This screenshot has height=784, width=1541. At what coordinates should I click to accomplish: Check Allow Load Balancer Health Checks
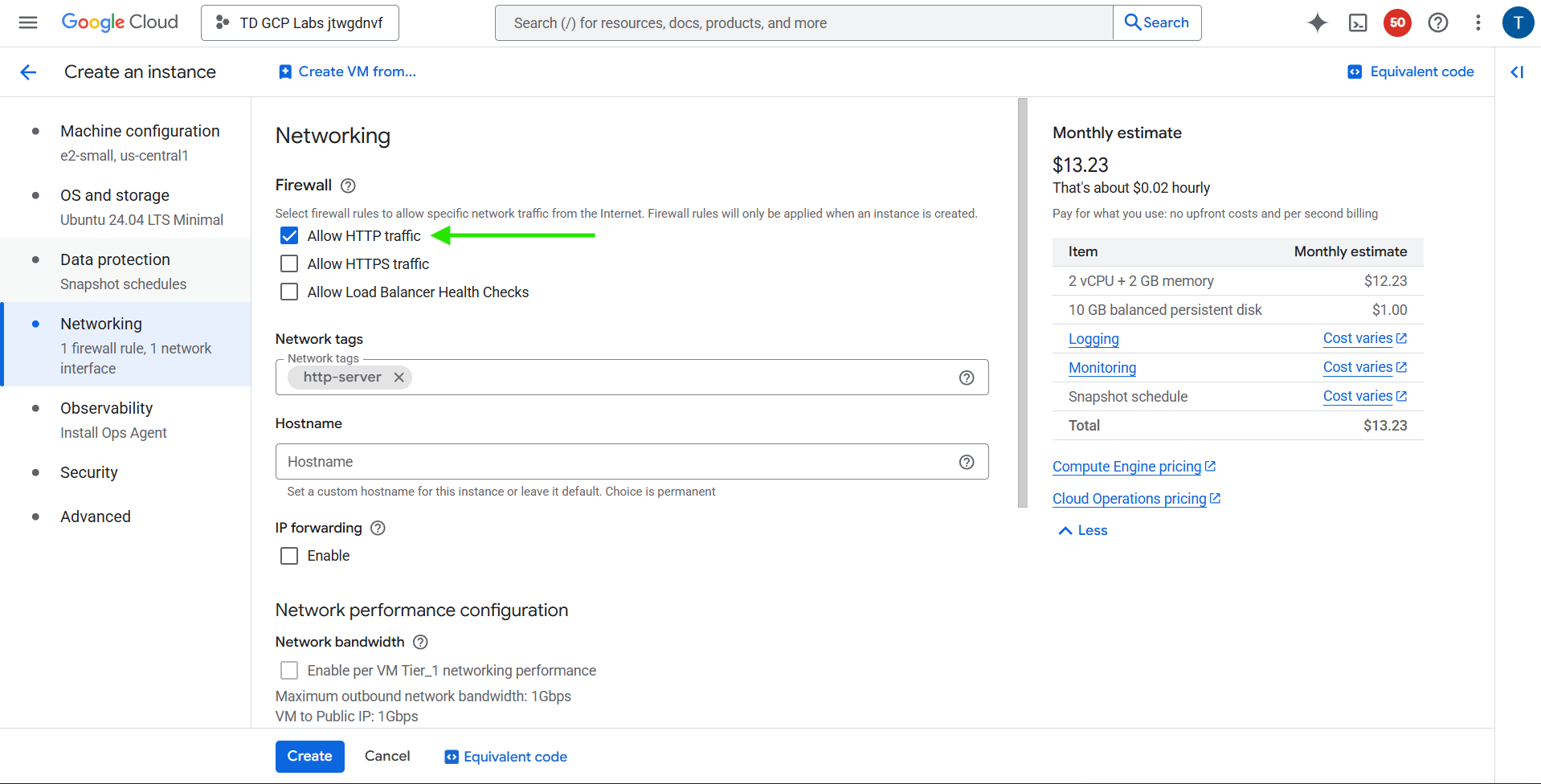pos(289,292)
